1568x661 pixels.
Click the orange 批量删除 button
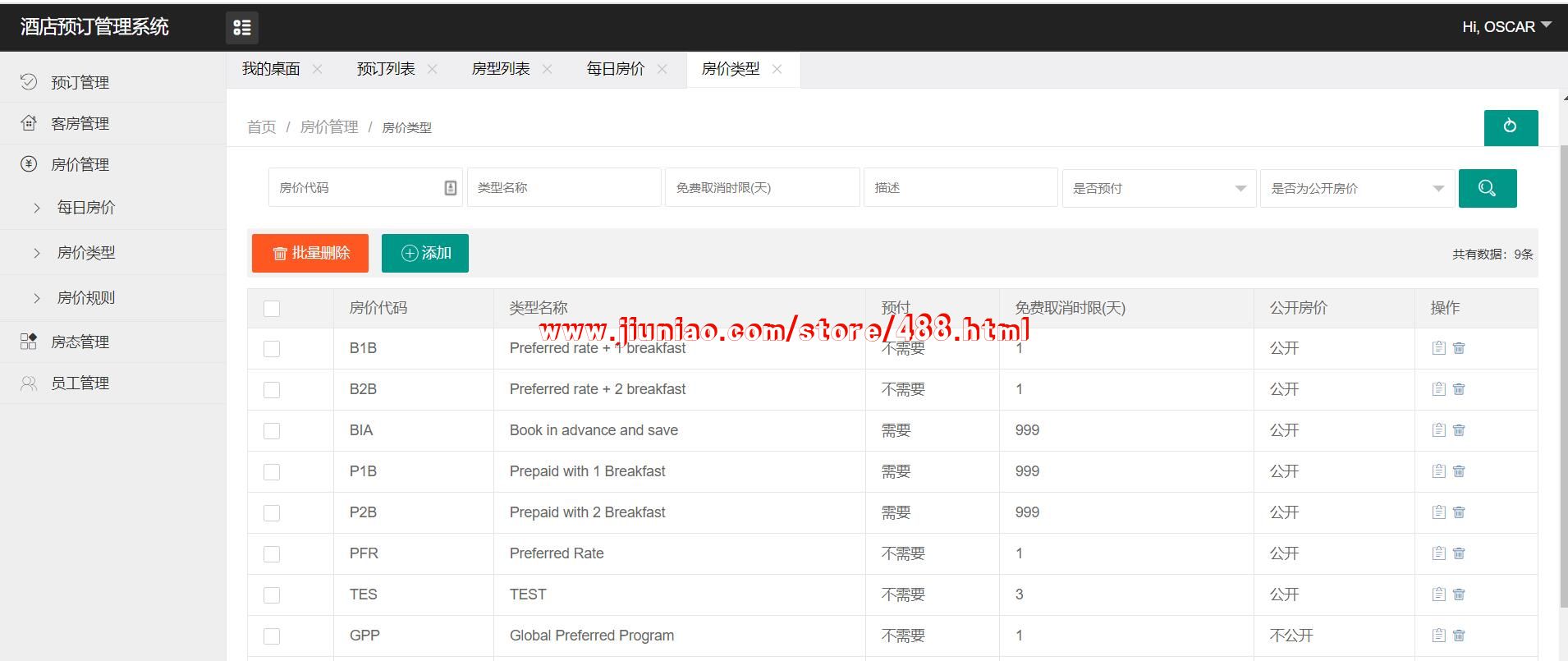pyautogui.click(x=310, y=253)
